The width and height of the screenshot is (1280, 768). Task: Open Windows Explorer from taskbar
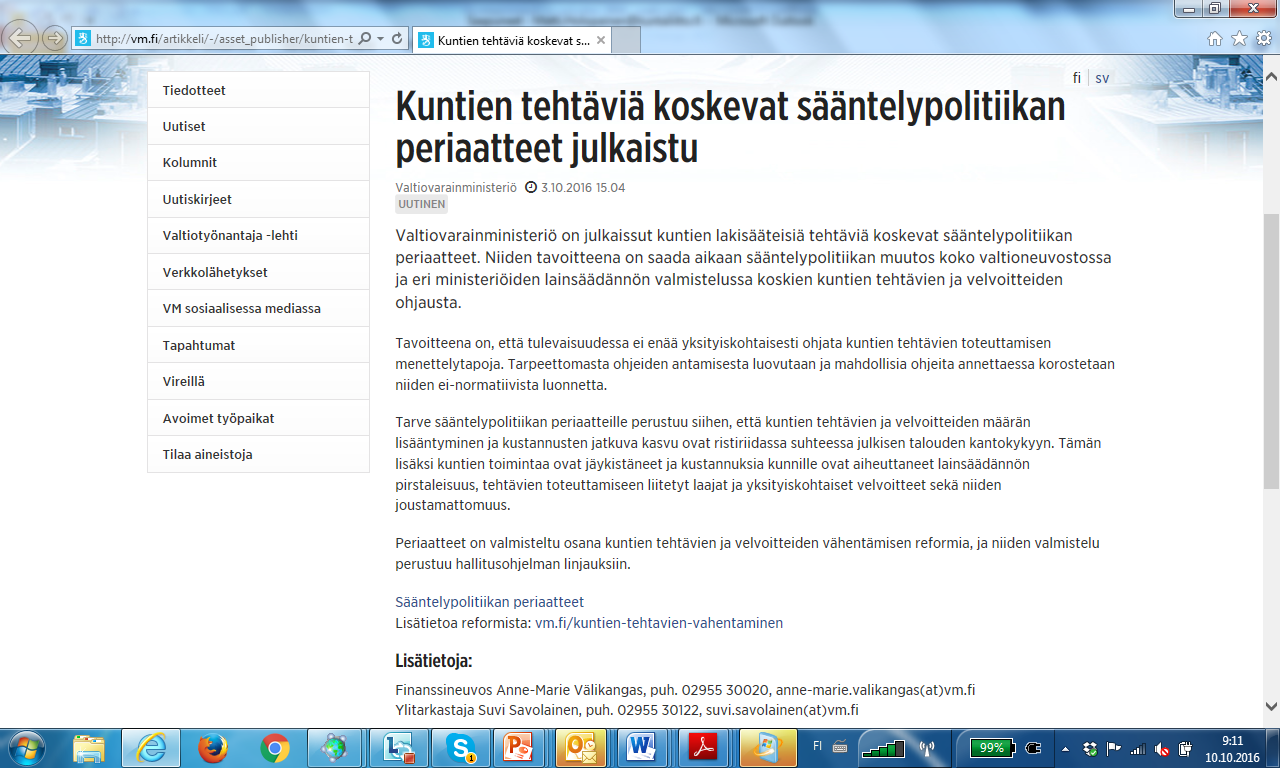pyautogui.click(x=89, y=748)
